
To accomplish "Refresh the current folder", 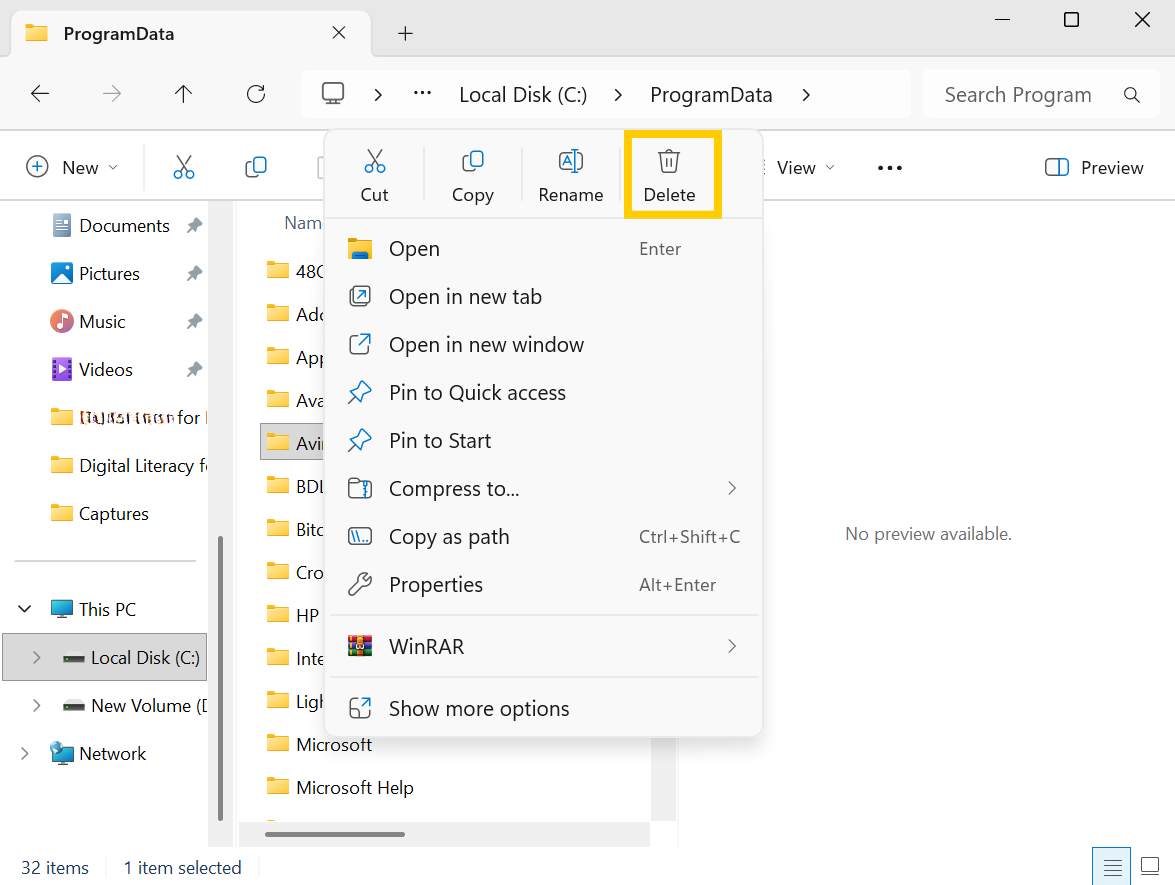I will [x=256, y=94].
